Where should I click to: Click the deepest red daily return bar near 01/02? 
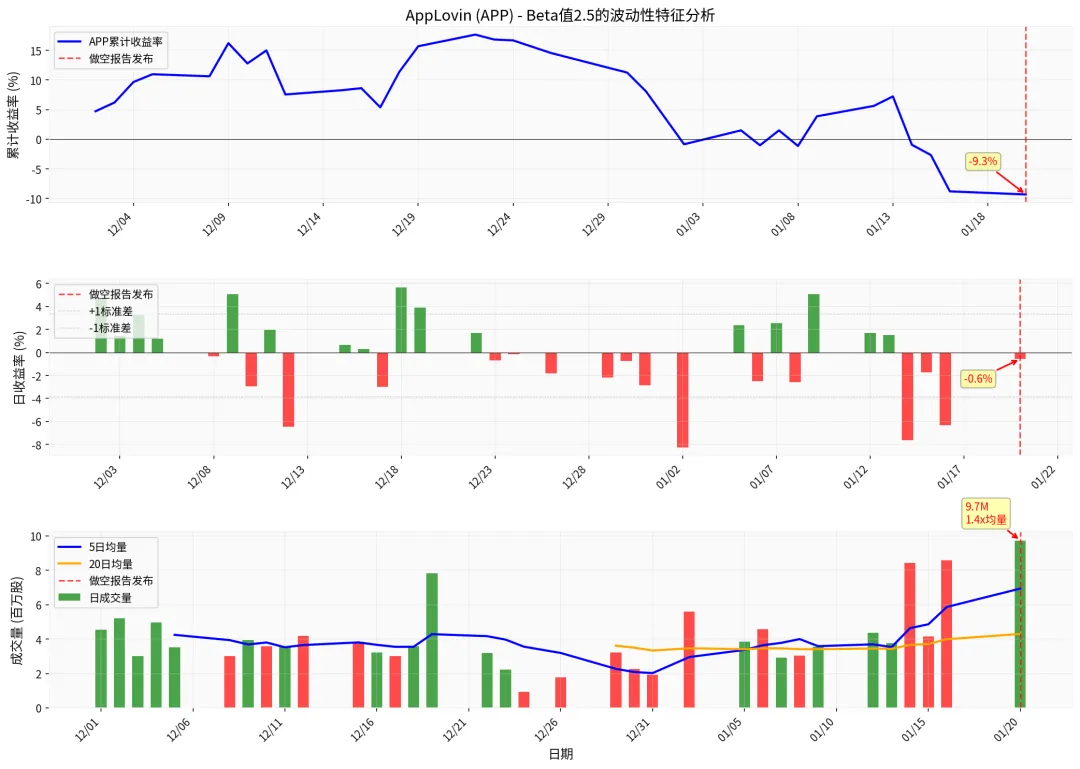coord(683,400)
